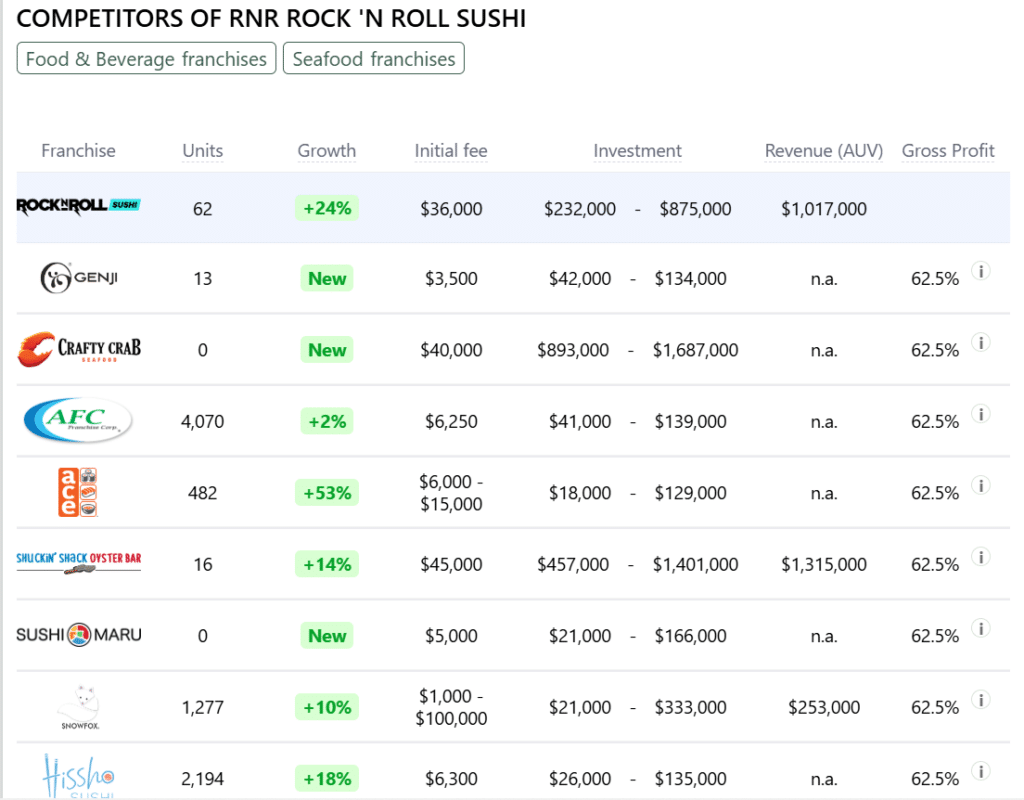Viewport: 1024px width, 800px height.
Task: Click the Rock N Roll Sushi logo
Action: [78, 206]
